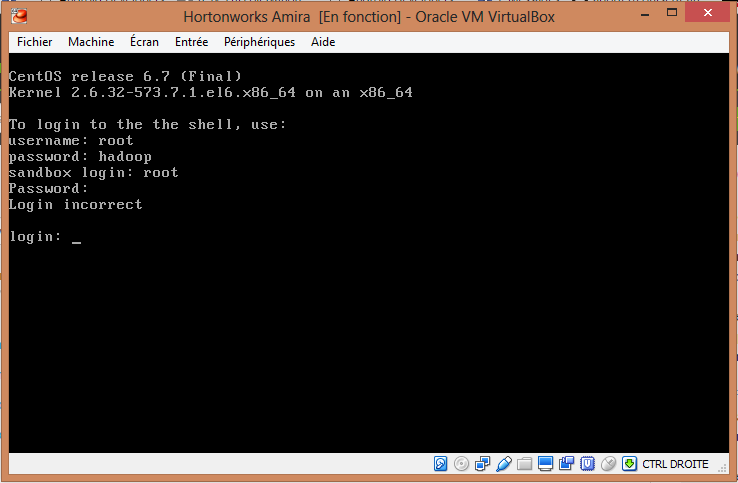Open the Entrée menu

click(192, 42)
